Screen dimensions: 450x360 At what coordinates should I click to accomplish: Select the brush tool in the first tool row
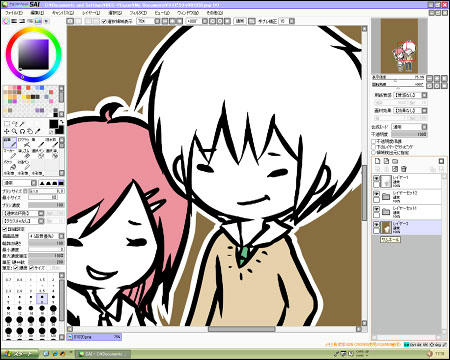(x=38, y=142)
